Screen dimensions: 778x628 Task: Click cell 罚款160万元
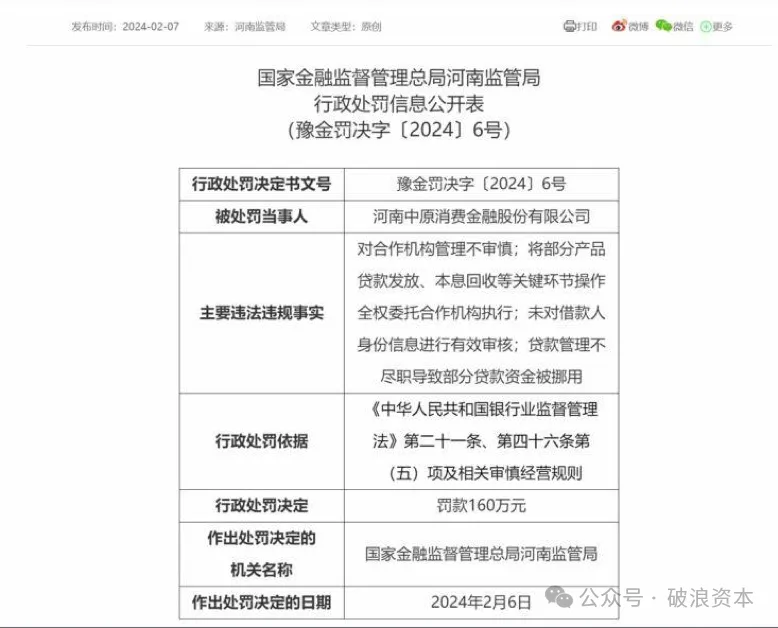coord(481,505)
